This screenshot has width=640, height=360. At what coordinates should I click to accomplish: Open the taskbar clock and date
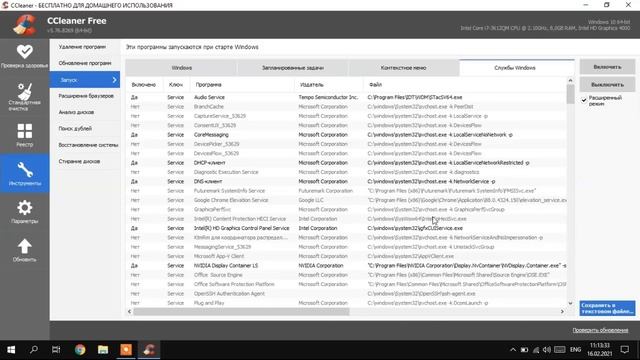(600, 350)
